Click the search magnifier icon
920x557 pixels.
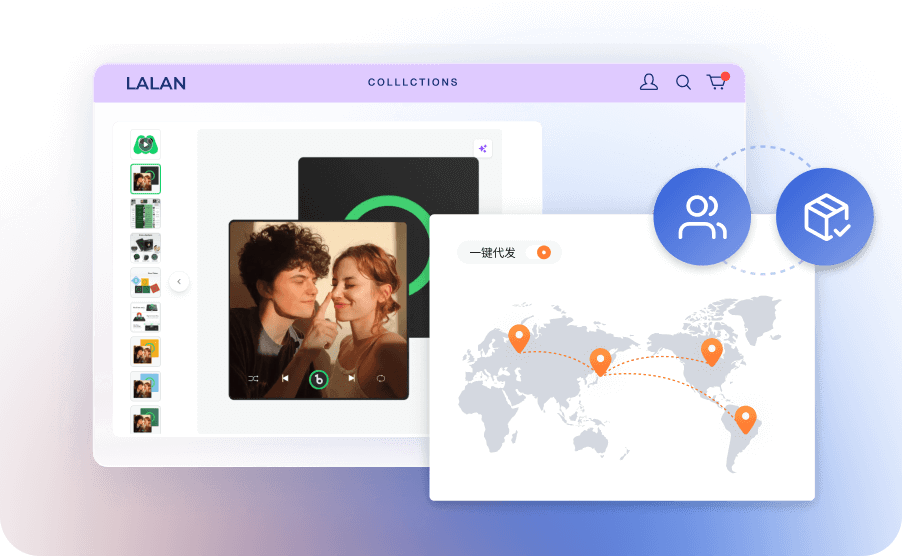coord(683,83)
